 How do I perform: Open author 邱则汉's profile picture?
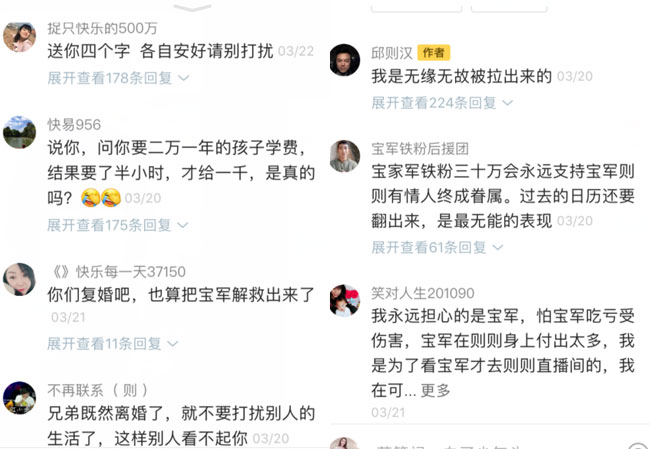344,60
